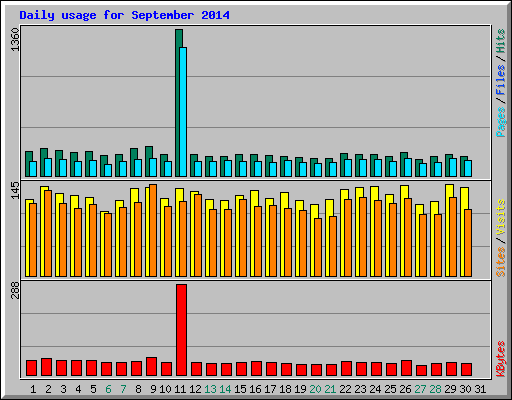512x400 pixels.
Task: Click day label 3 on the x-axis
Action: [x=63, y=389]
